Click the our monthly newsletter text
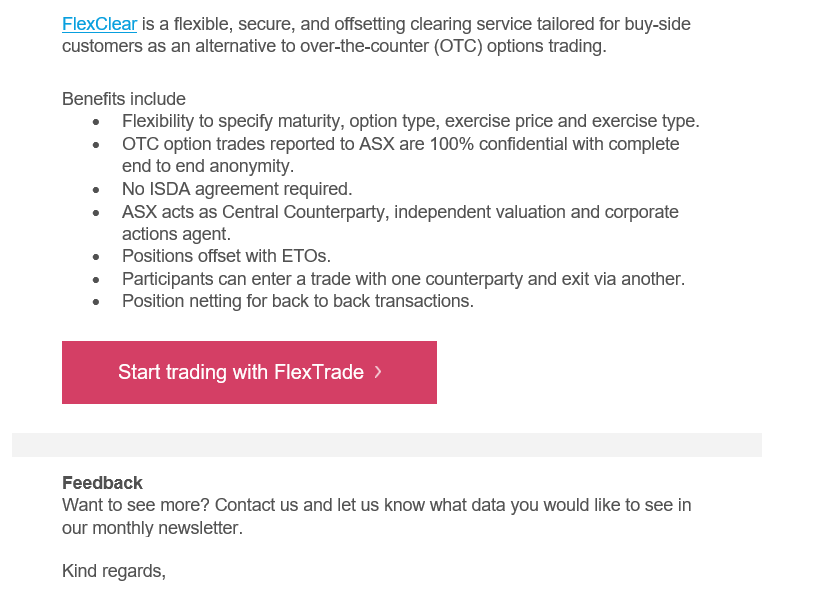The height and width of the screenshot is (591, 827). [152, 528]
